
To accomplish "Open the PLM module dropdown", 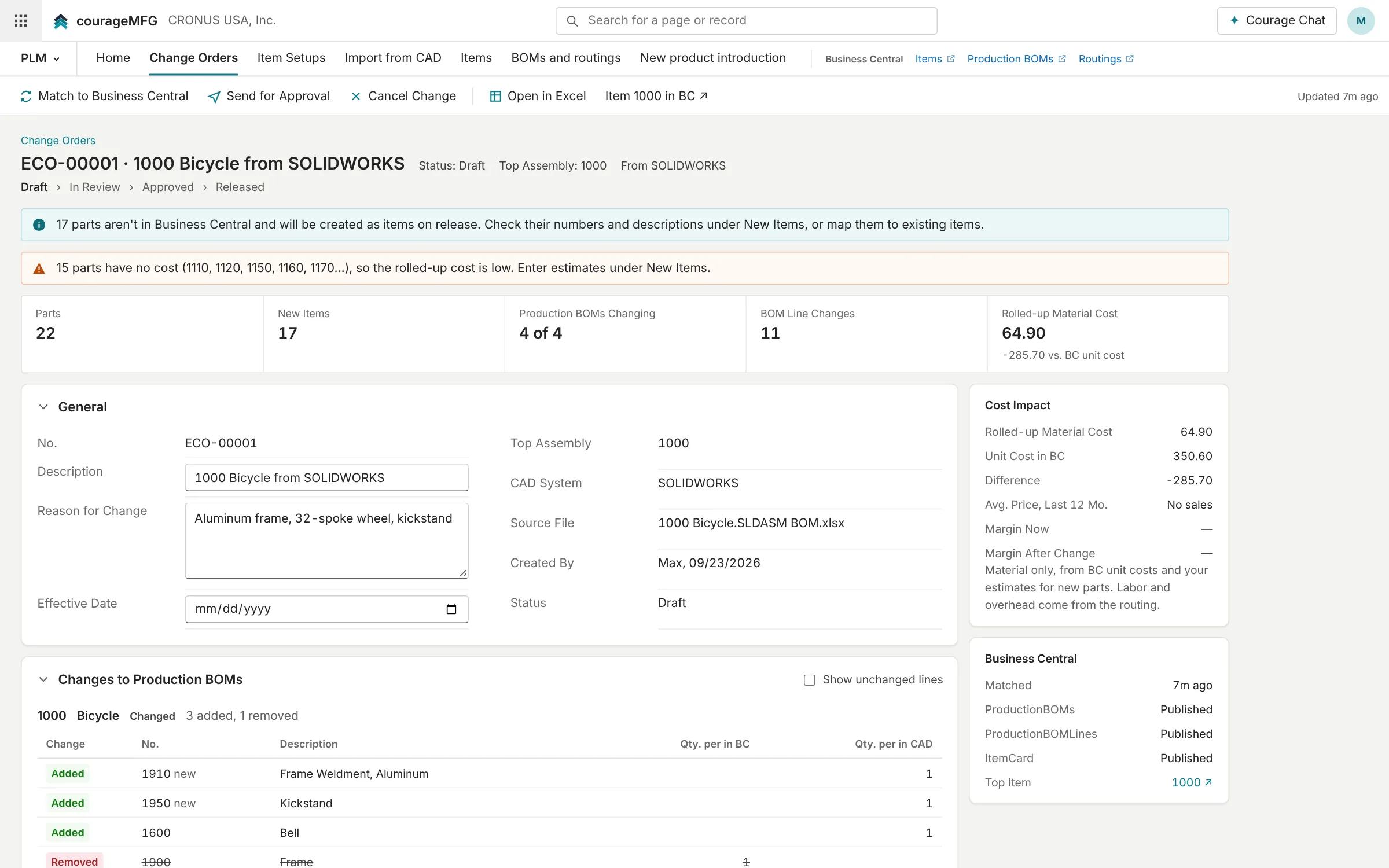I will (40, 58).
